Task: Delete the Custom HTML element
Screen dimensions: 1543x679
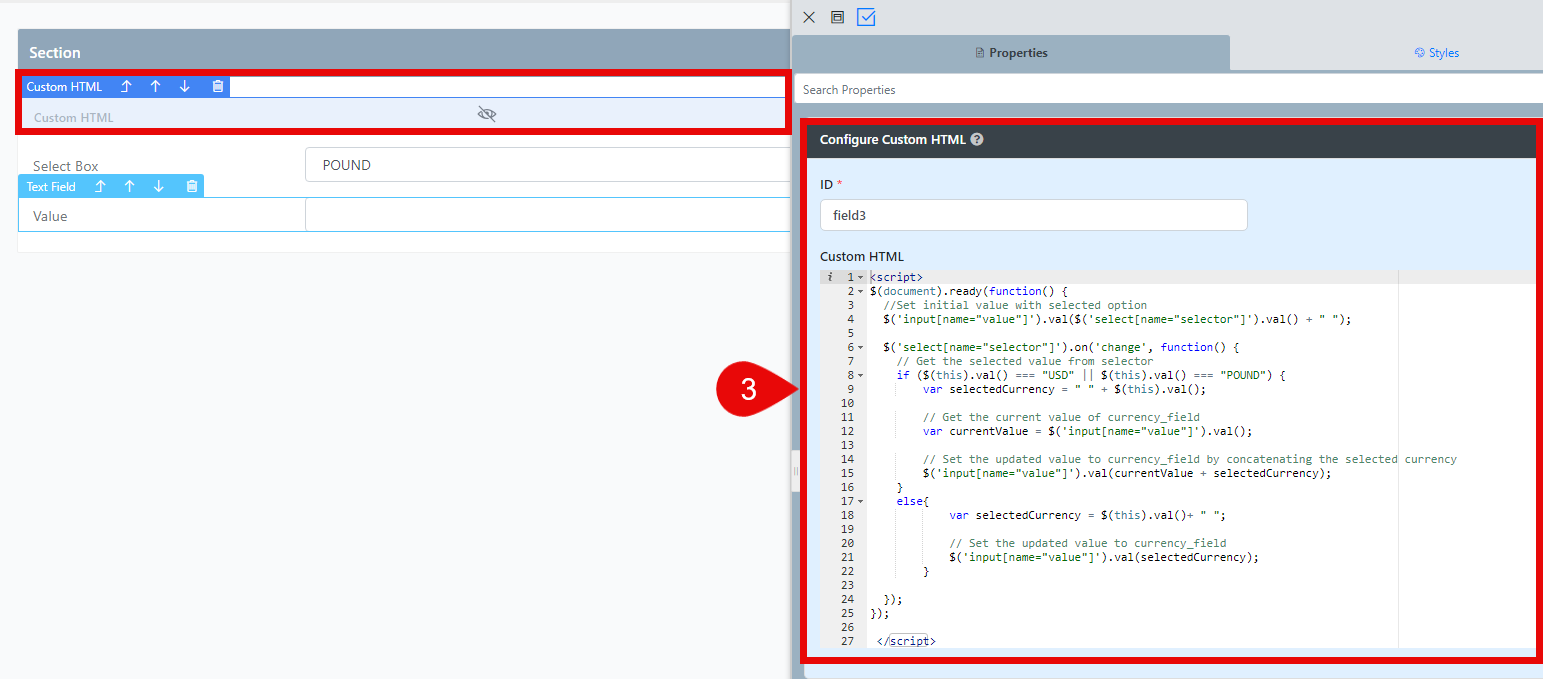Action: click(x=217, y=87)
